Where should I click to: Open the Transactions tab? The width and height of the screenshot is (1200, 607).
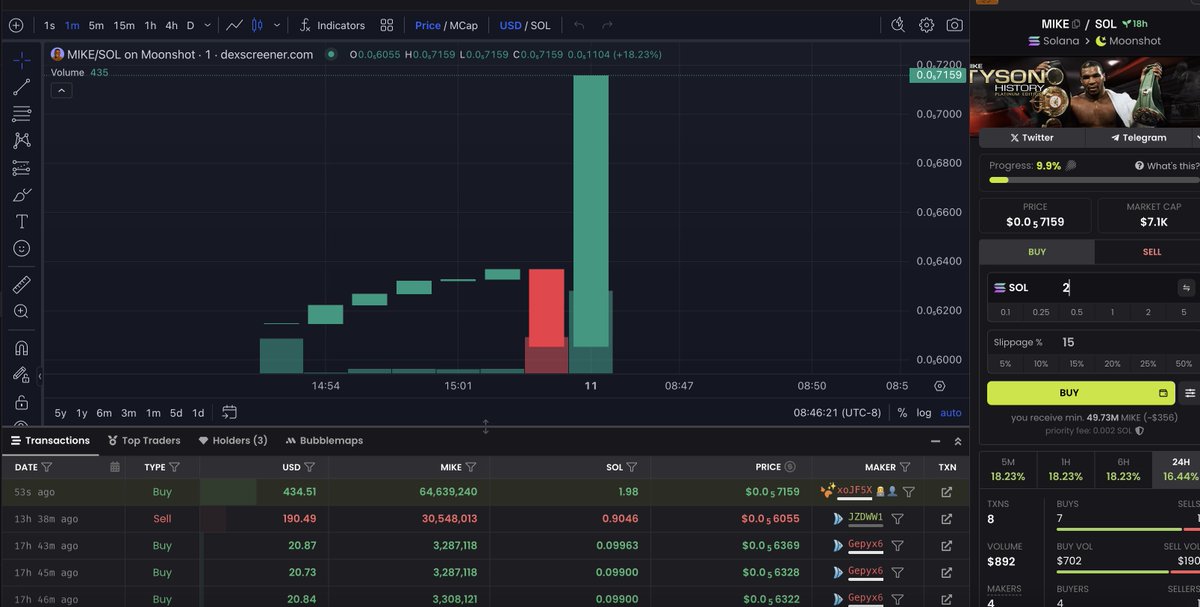[50, 440]
